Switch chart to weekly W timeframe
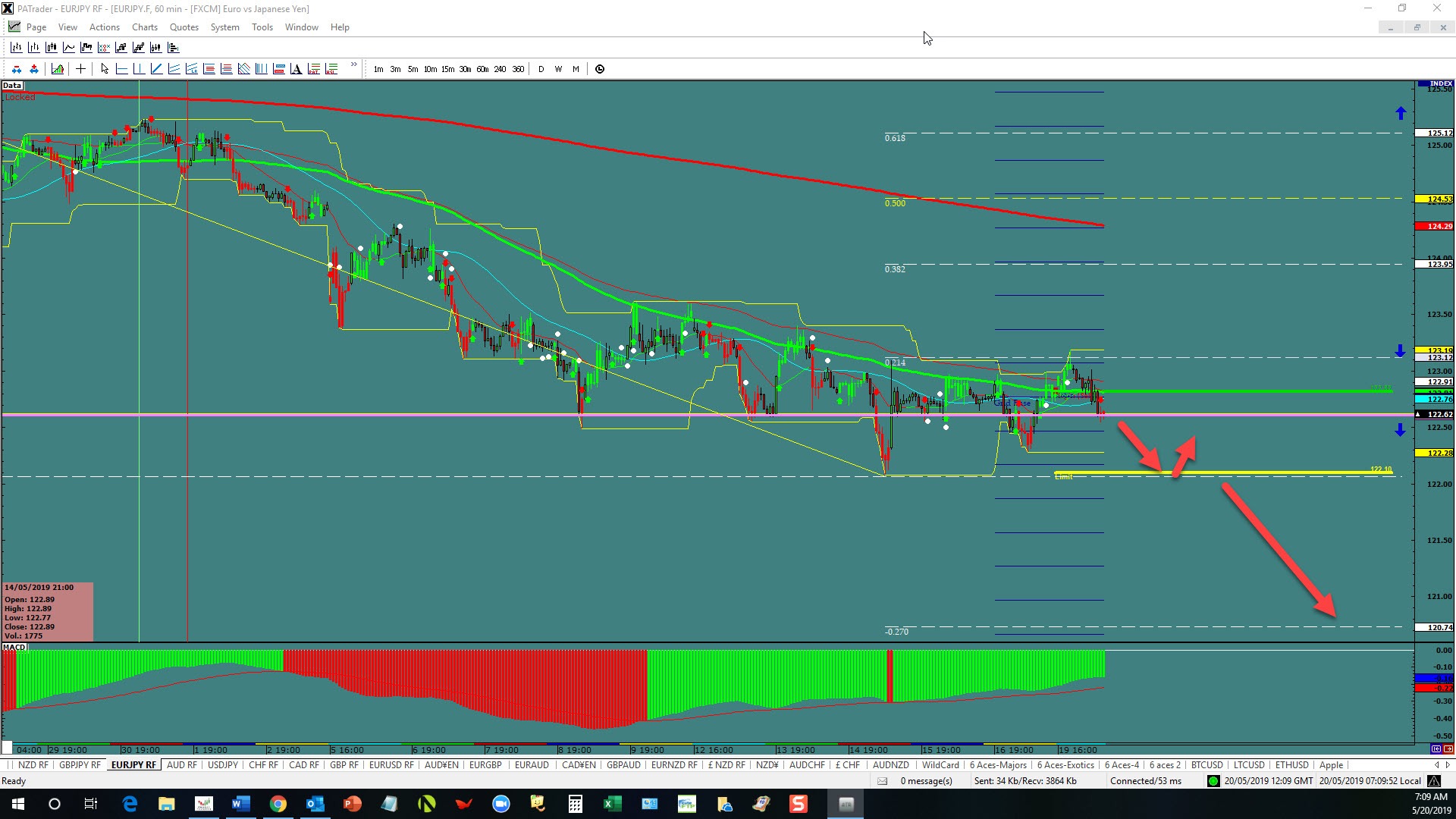This screenshot has width=1456, height=819. pyautogui.click(x=558, y=69)
